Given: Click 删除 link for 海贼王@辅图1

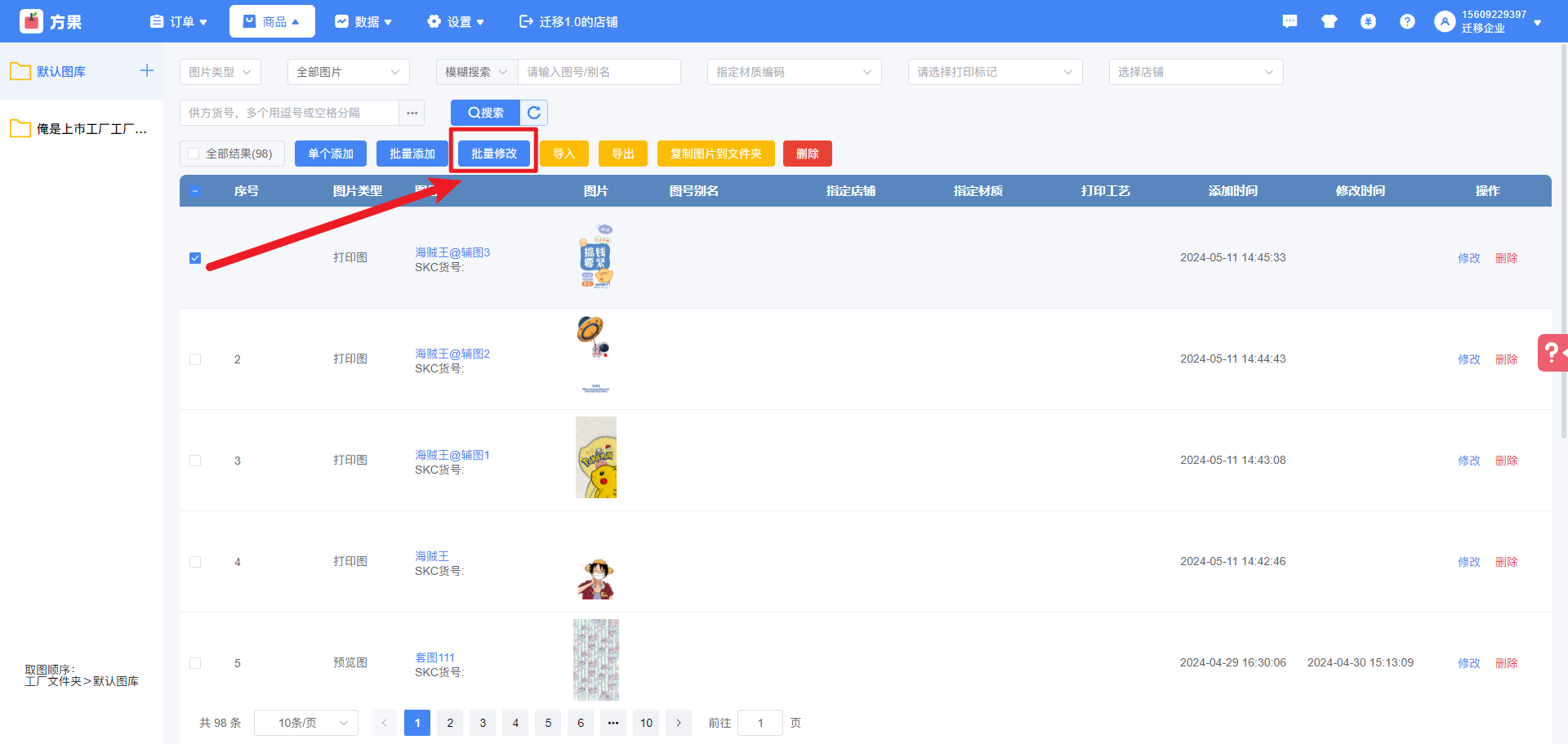Looking at the screenshot, I should click(1507, 461).
